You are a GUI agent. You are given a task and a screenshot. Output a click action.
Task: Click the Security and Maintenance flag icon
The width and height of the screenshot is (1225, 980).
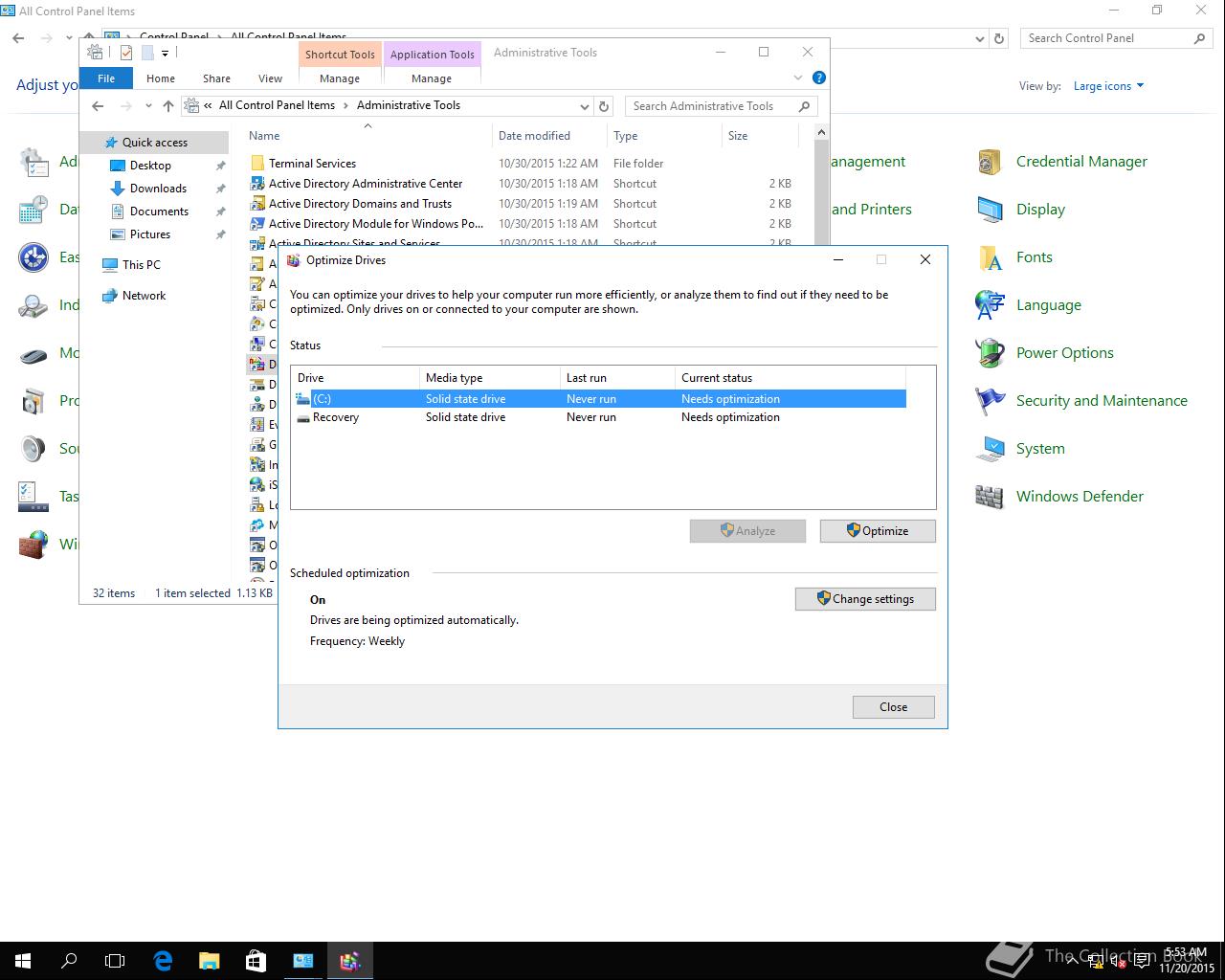(x=990, y=401)
